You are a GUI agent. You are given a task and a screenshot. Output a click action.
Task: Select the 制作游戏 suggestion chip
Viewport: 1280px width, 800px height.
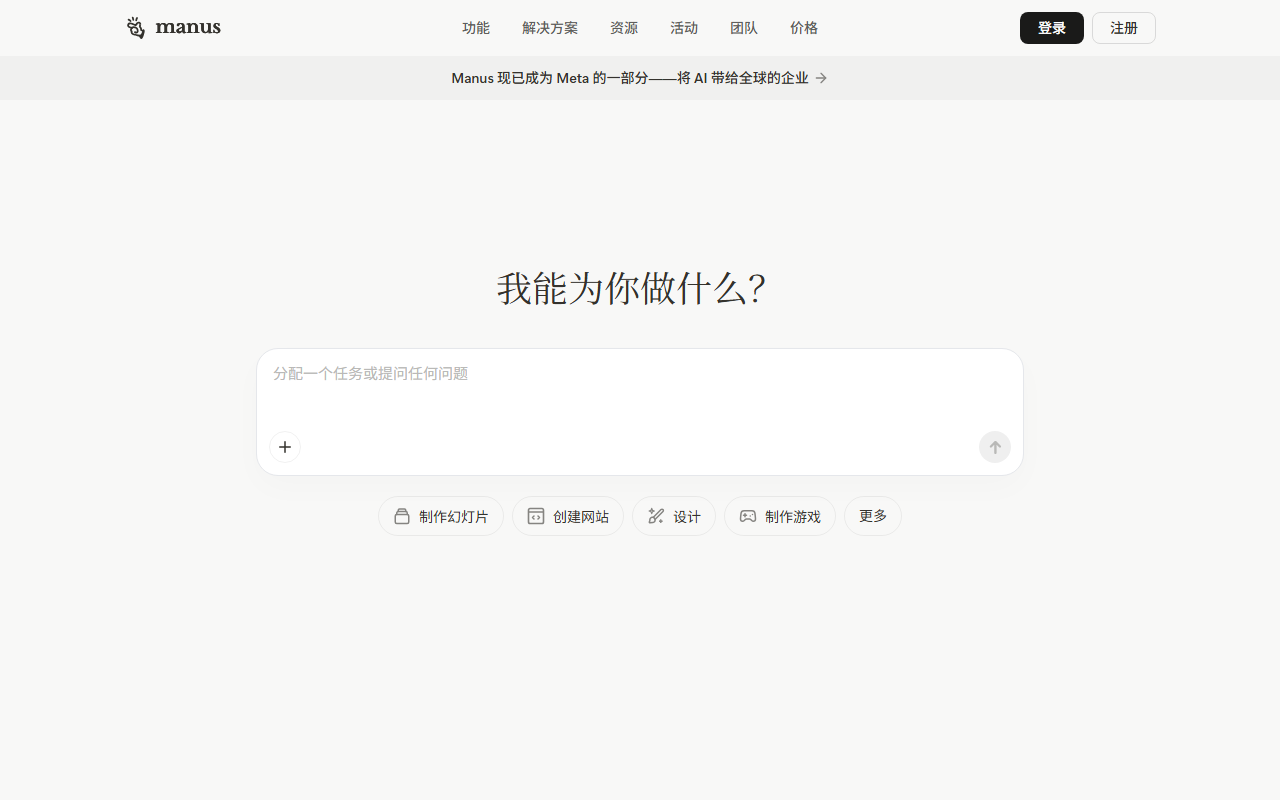[780, 516]
